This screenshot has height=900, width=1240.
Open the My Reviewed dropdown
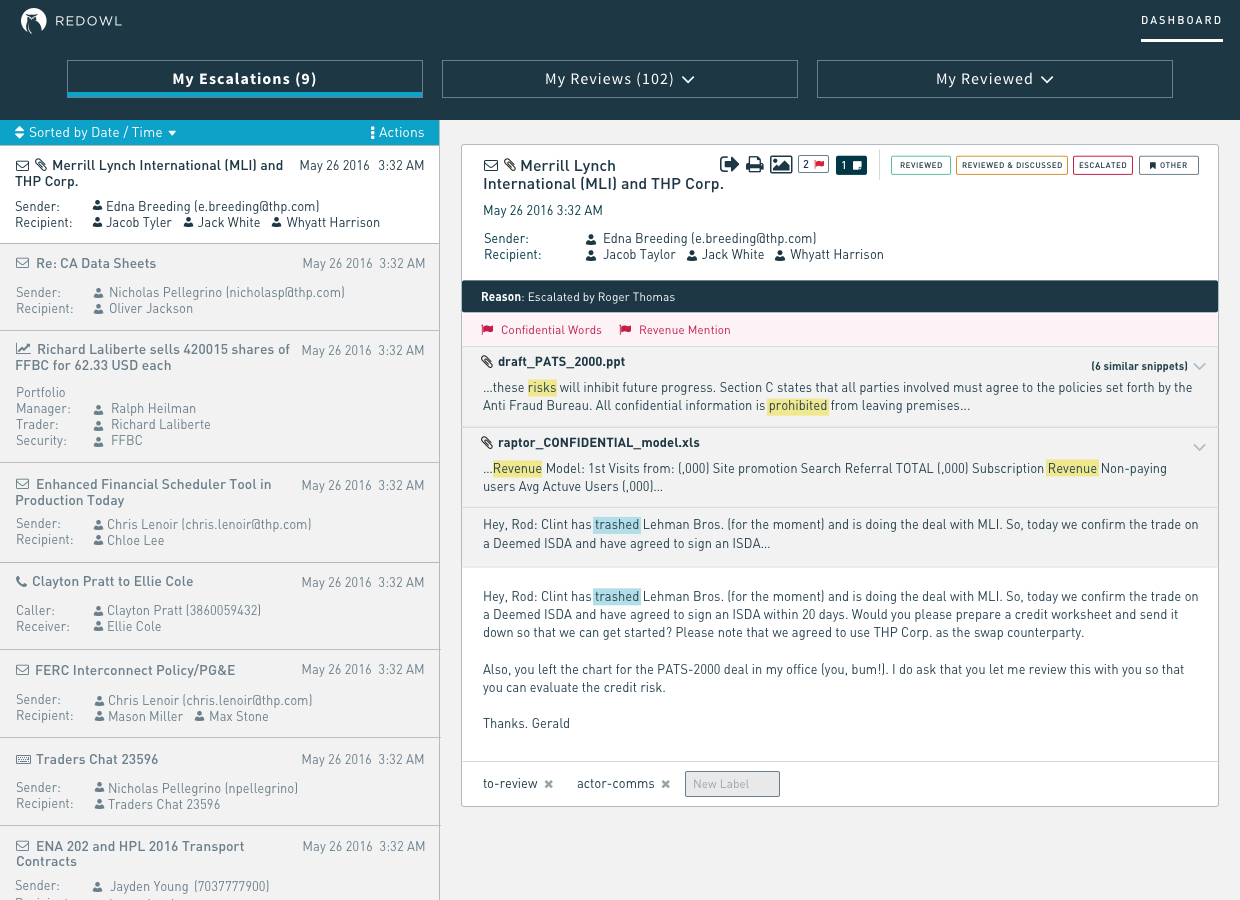click(x=995, y=79)
